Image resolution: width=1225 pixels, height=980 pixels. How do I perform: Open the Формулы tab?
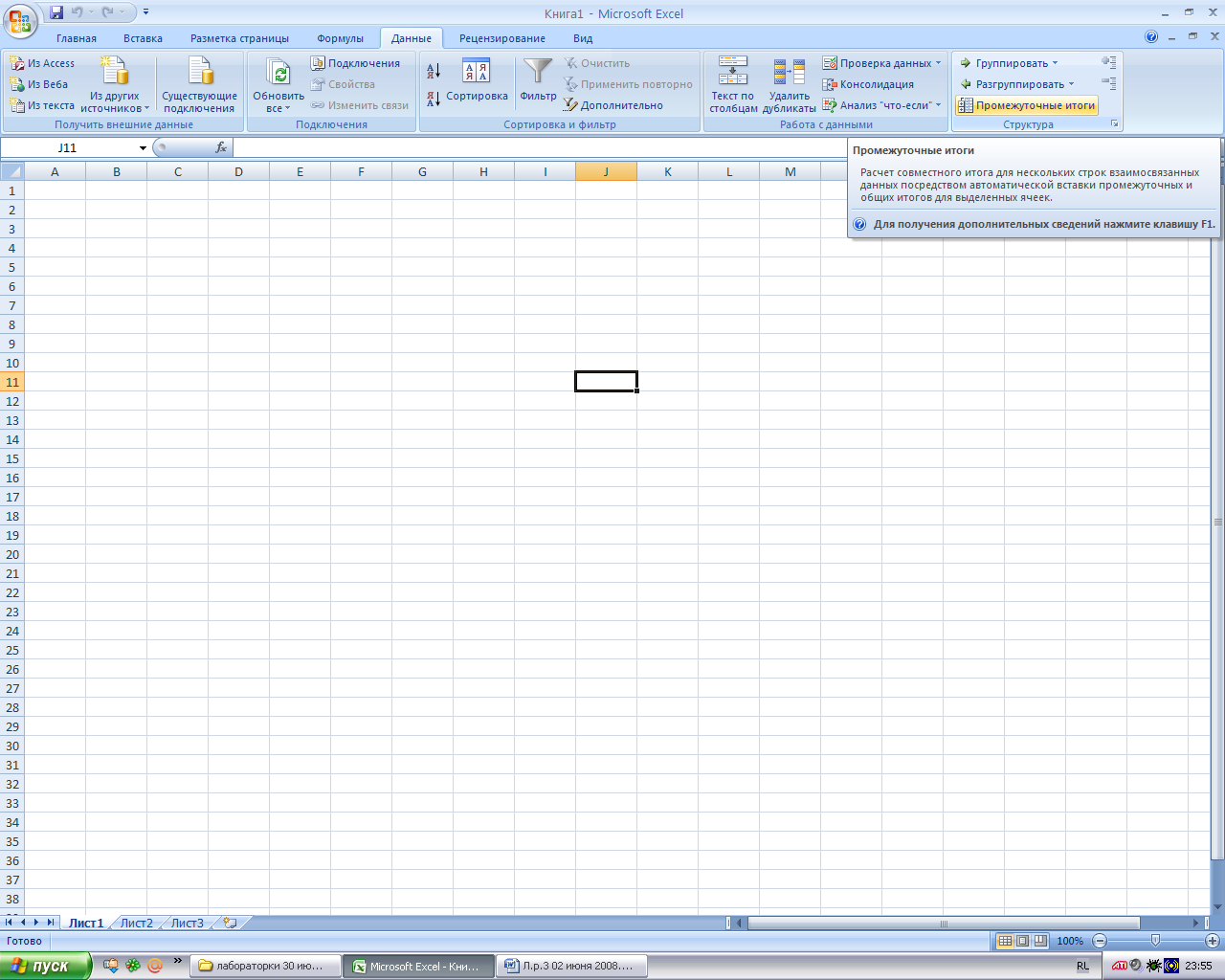pos(341,38)
